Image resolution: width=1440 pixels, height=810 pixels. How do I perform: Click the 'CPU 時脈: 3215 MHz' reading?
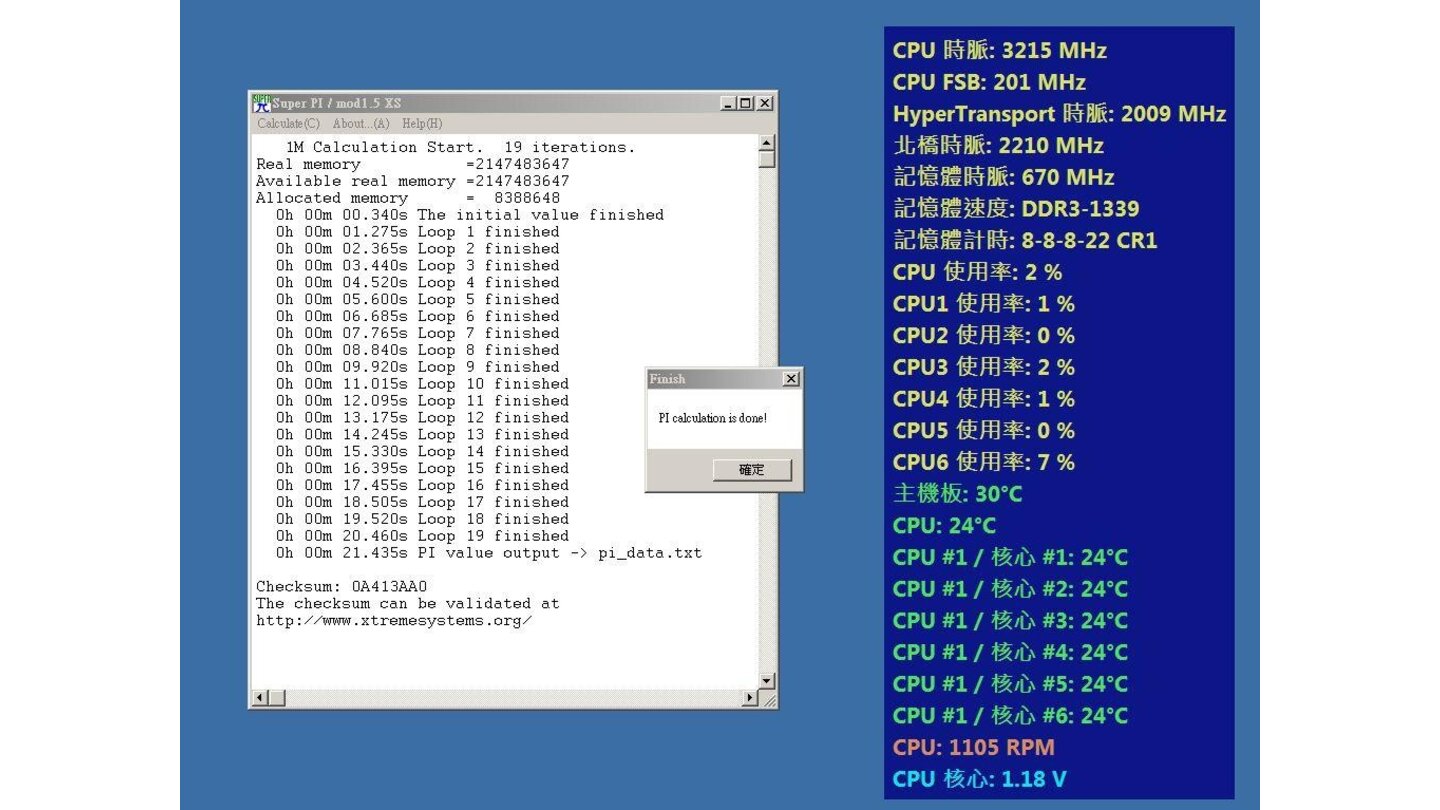click(x=1000, y=50)
